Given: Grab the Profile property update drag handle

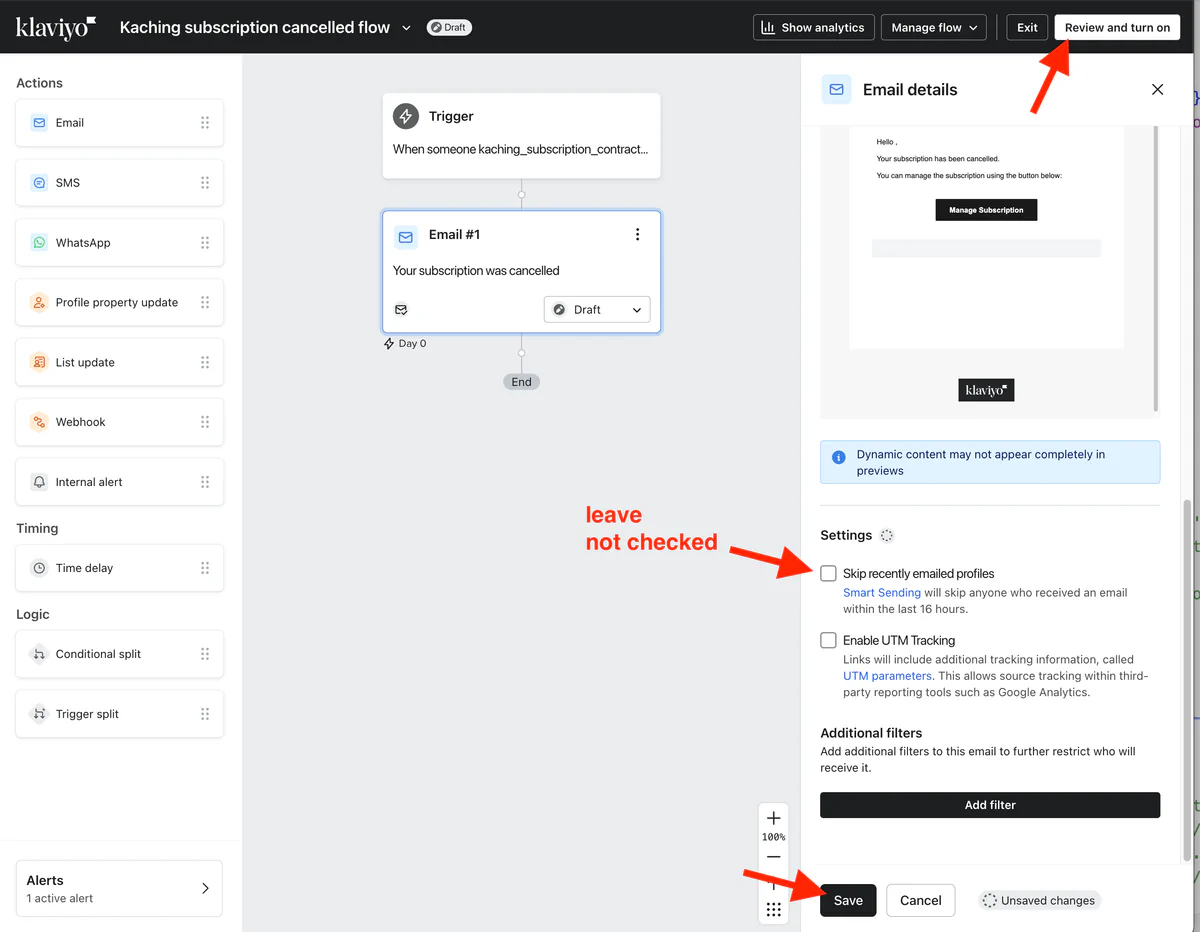Looking at the screenshot, I should (205, 302).
